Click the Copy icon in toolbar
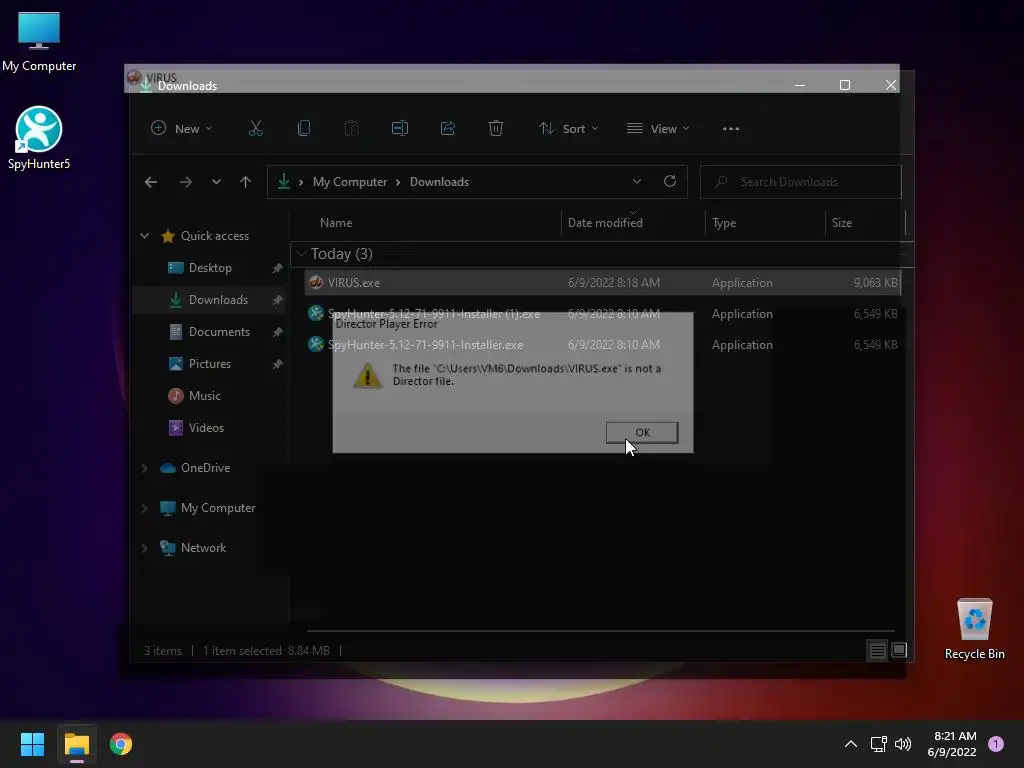The image size is (1024, 768). [x=304, y=129]
